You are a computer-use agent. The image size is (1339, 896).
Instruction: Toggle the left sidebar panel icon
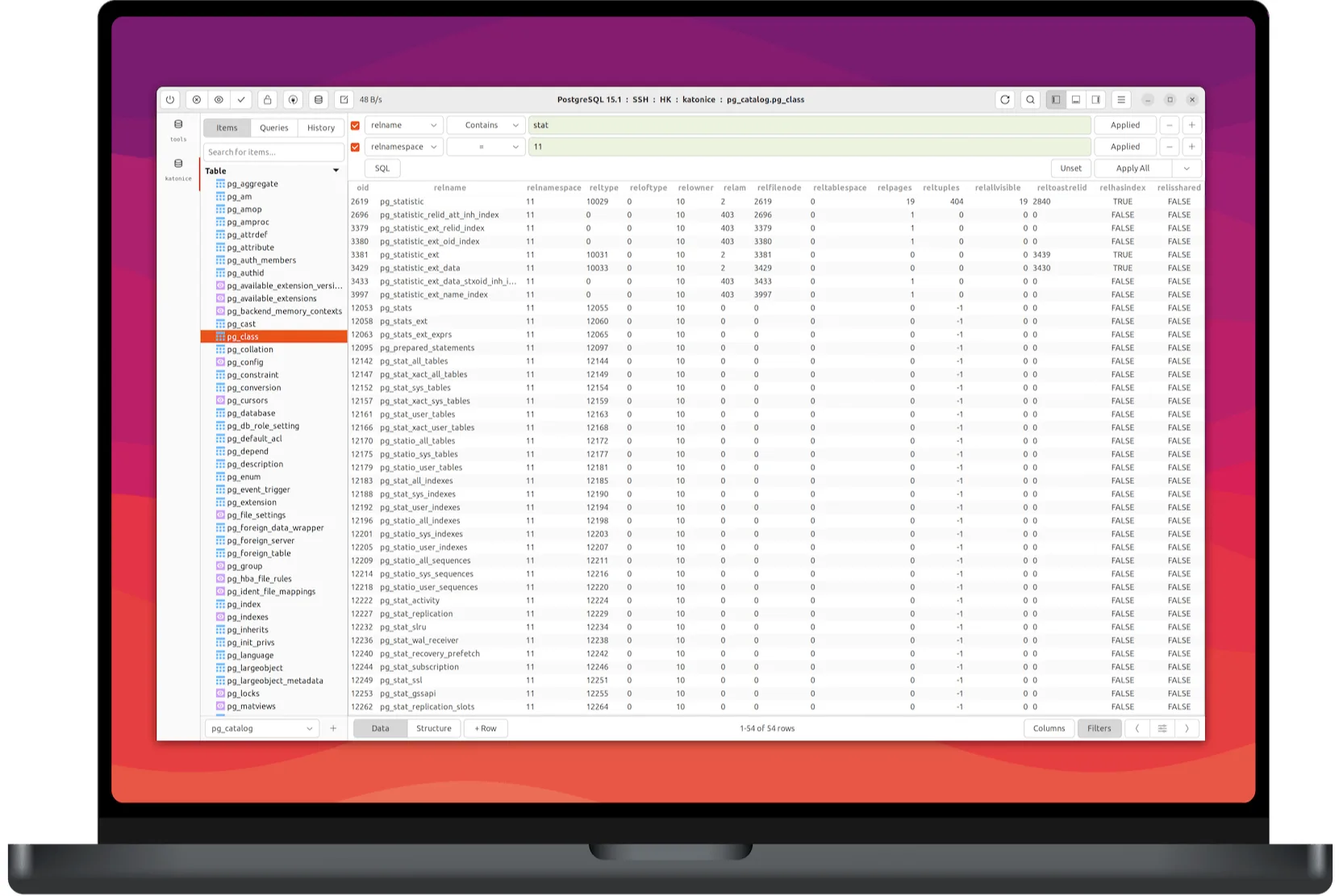click(1056, 100)
